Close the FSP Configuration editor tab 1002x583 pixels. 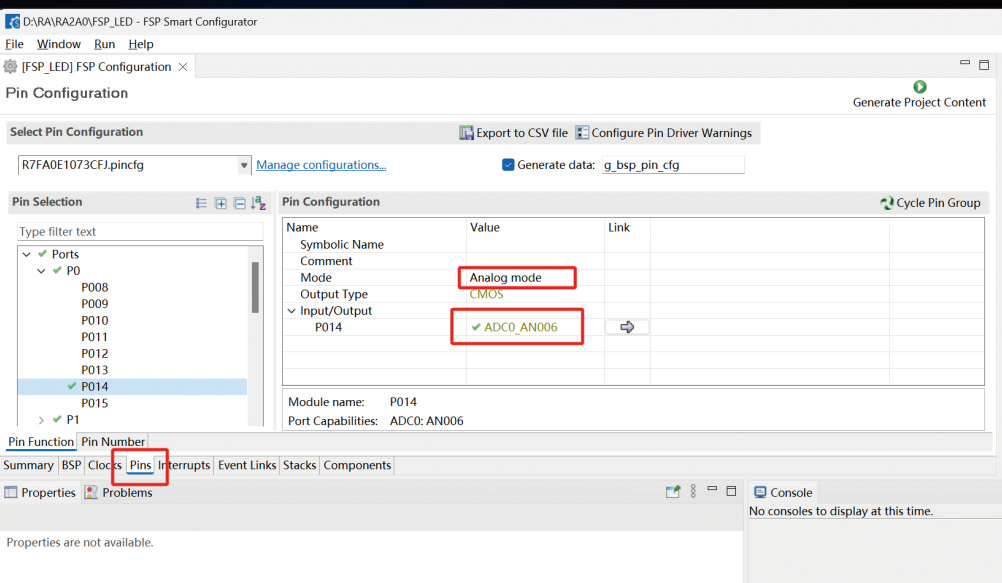tap(183, 66)
